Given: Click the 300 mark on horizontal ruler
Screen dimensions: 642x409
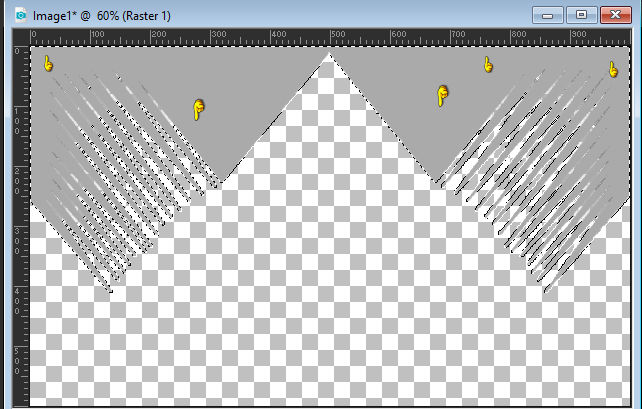Looking at the screenshot, I should point(218,34).
